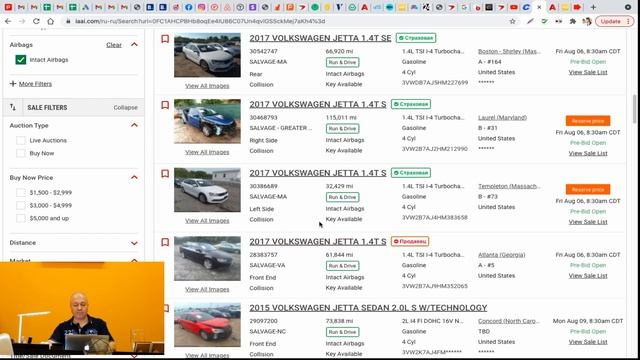
Task: Select the $1,500 - $2,999 price range
Action: pos(20,193)
